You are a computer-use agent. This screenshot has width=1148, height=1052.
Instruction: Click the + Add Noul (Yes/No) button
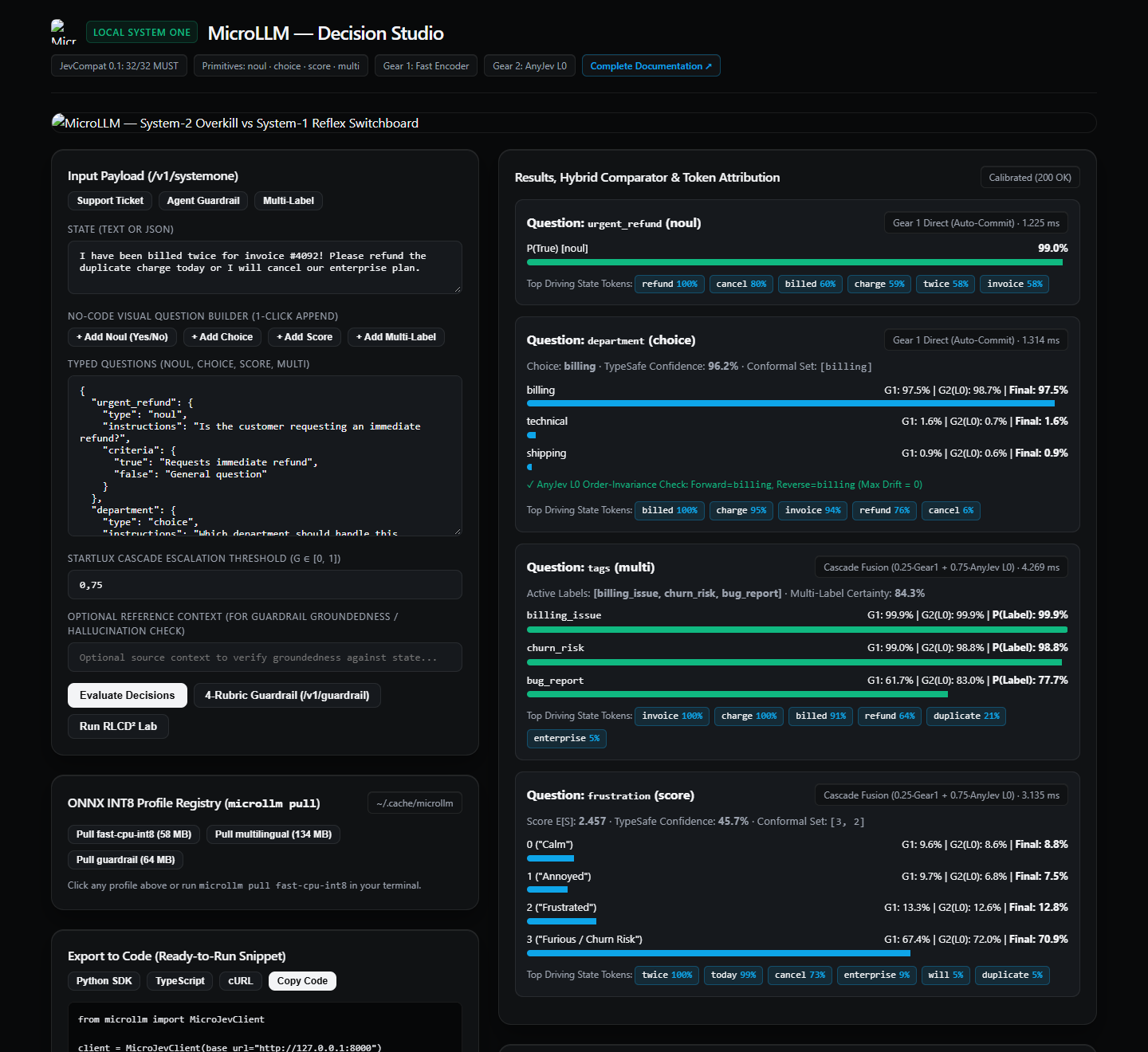(122, 337)
